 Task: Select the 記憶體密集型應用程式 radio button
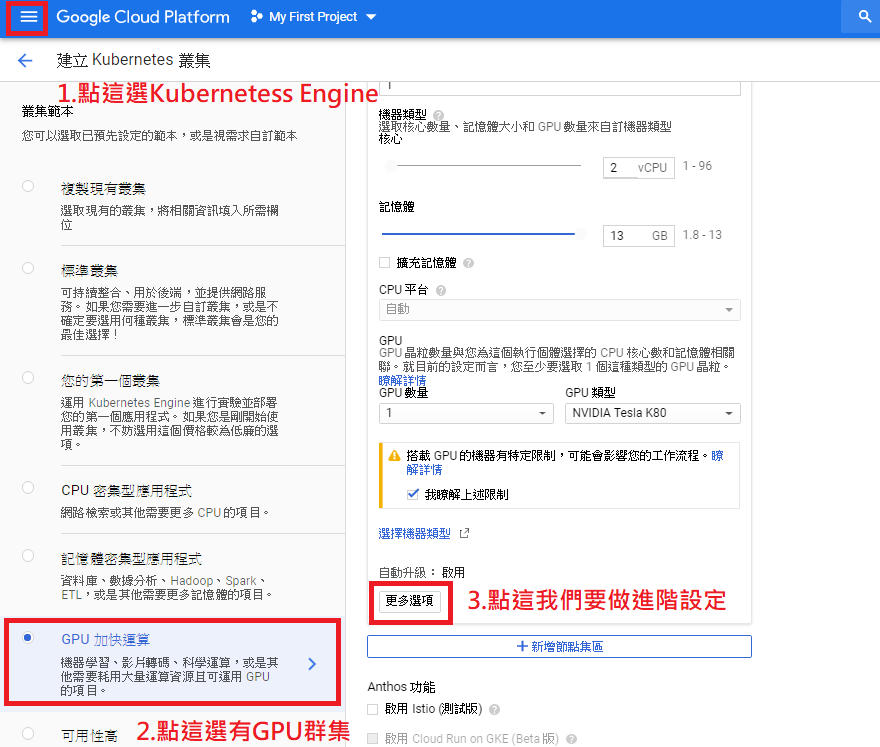28,556
